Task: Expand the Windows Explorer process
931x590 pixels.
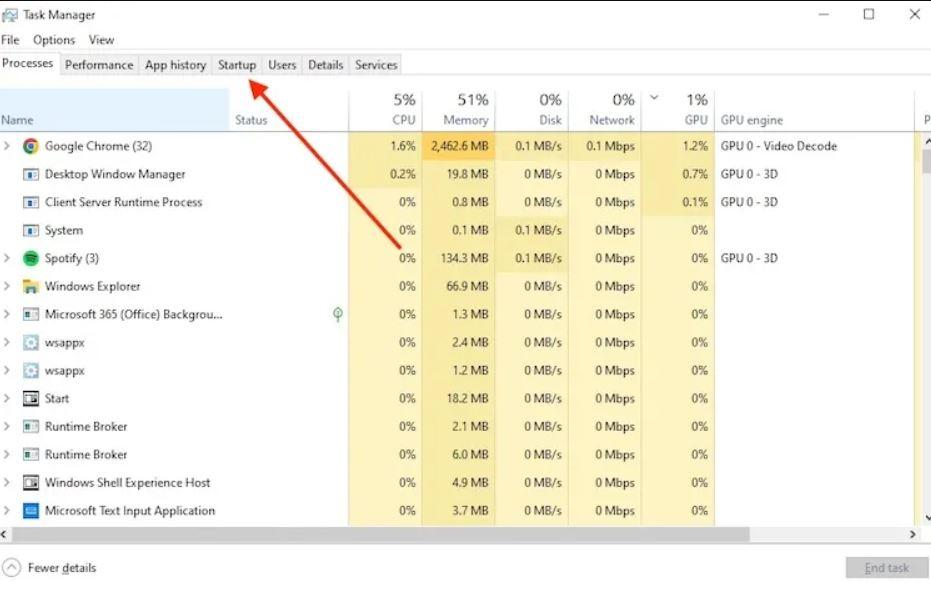Action: point(7,286)
